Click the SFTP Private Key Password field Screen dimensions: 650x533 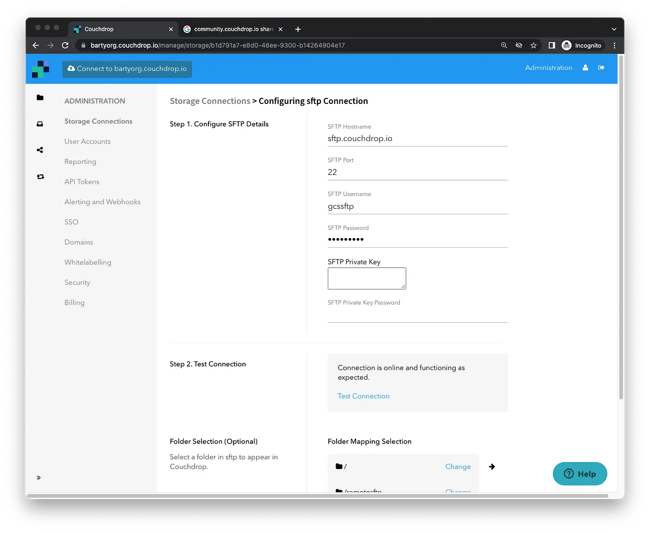[417, 315]
